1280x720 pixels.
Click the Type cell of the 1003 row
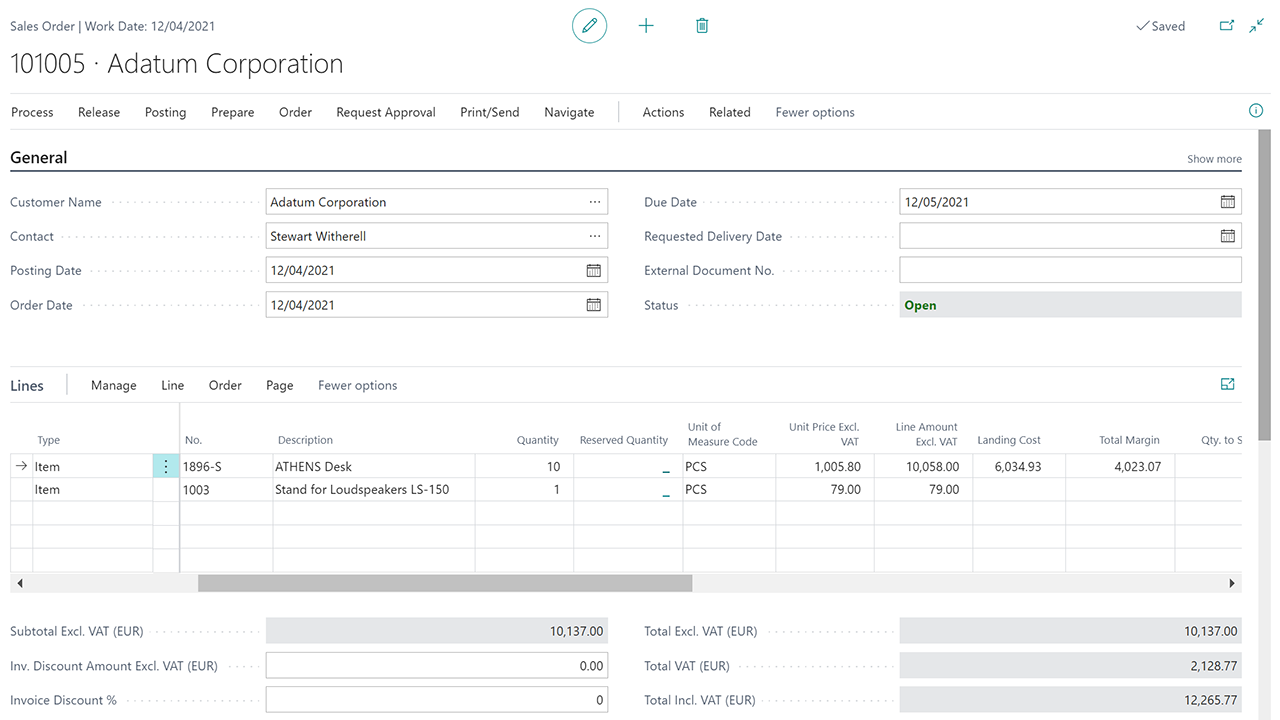pos(92,489)
